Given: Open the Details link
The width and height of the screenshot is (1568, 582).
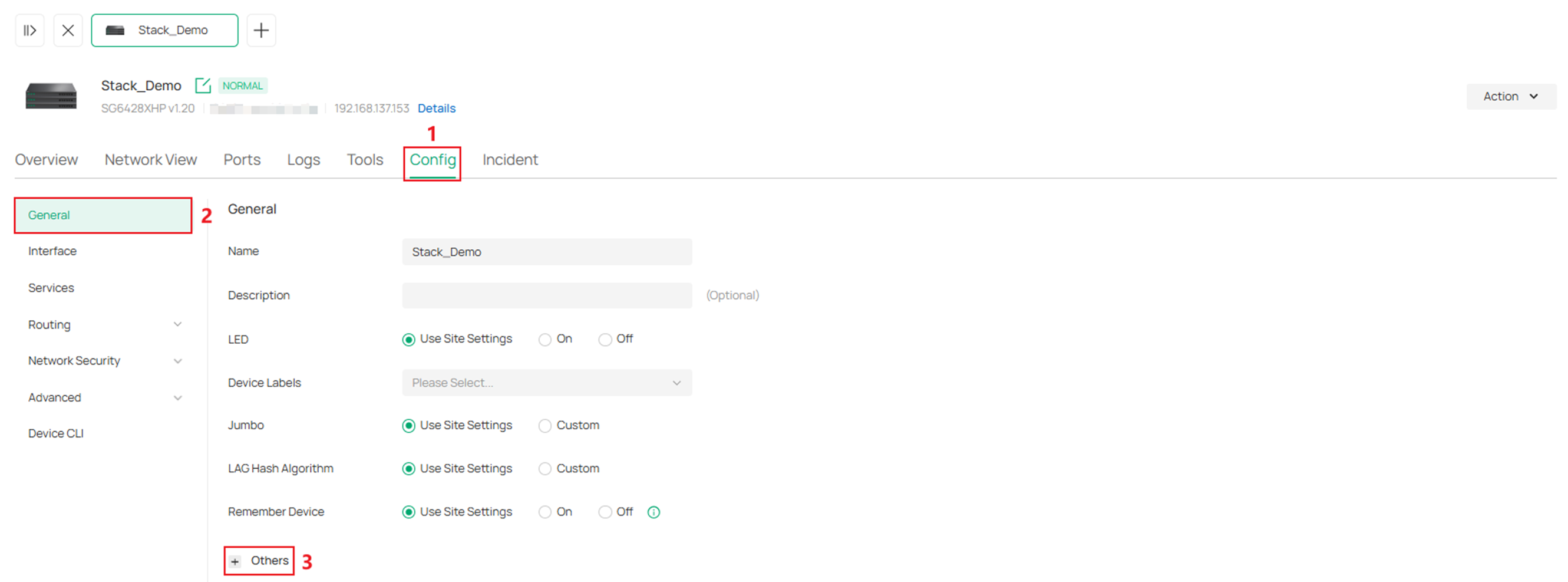Looking at the screenshot, I should 436,108.
